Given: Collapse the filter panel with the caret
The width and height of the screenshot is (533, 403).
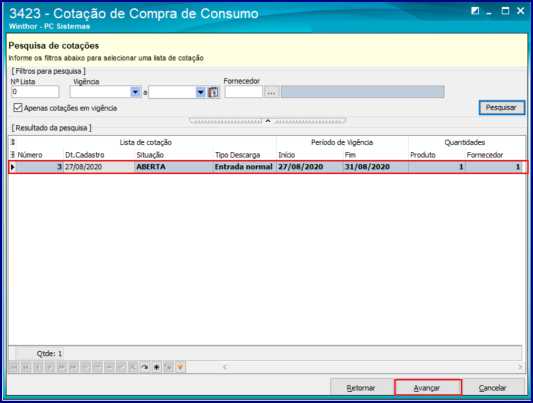Looking at the screenshot, I should 268,121.
